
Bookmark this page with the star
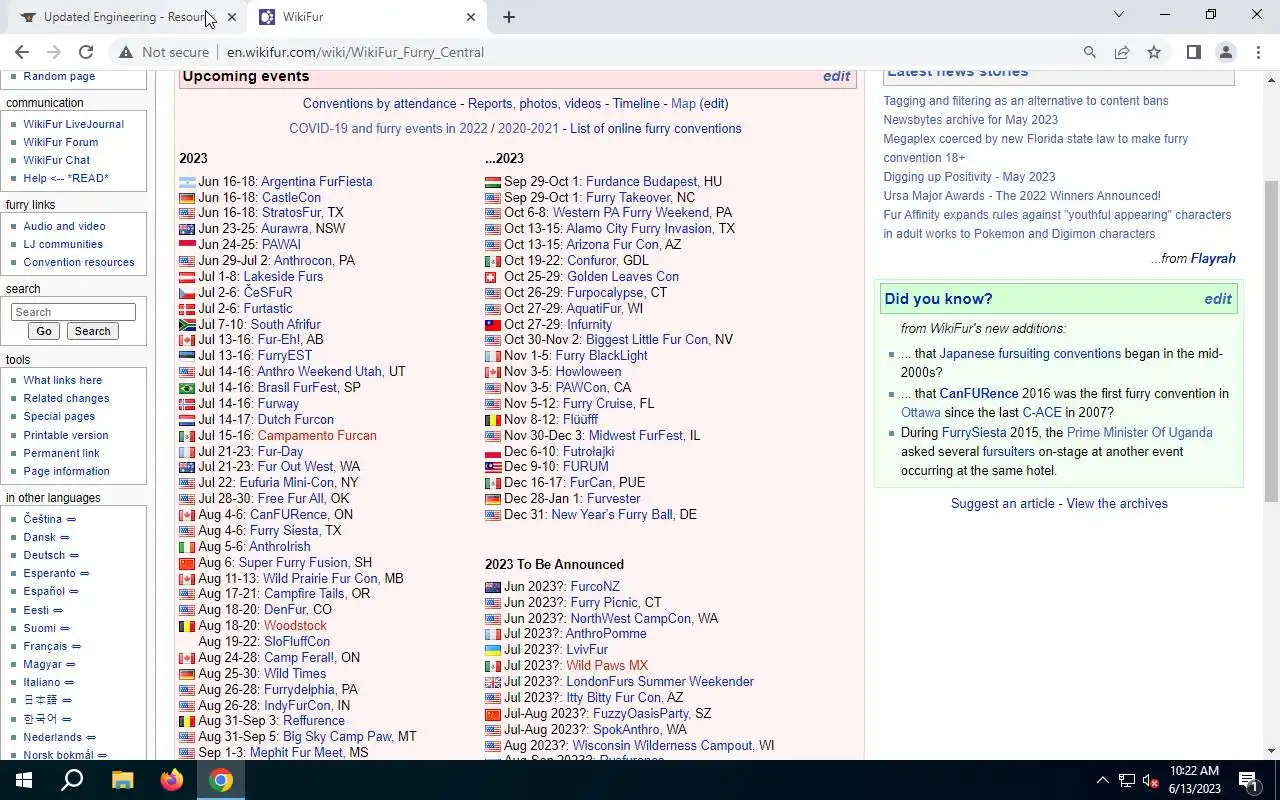[x=1154, y=52]
